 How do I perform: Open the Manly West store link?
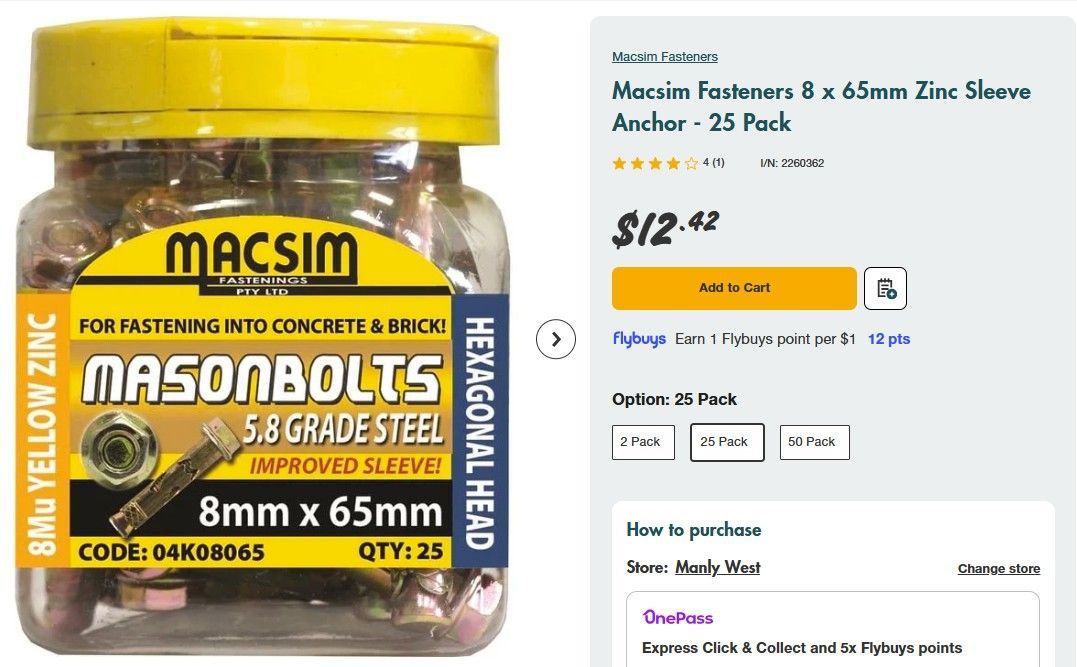[717, 567]
